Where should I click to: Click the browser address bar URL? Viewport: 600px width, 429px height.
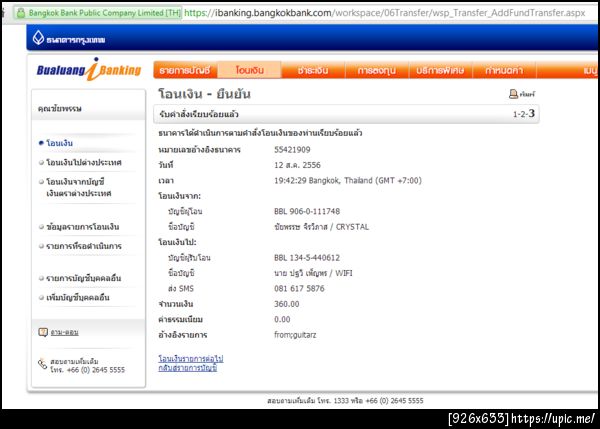point(385,13)
